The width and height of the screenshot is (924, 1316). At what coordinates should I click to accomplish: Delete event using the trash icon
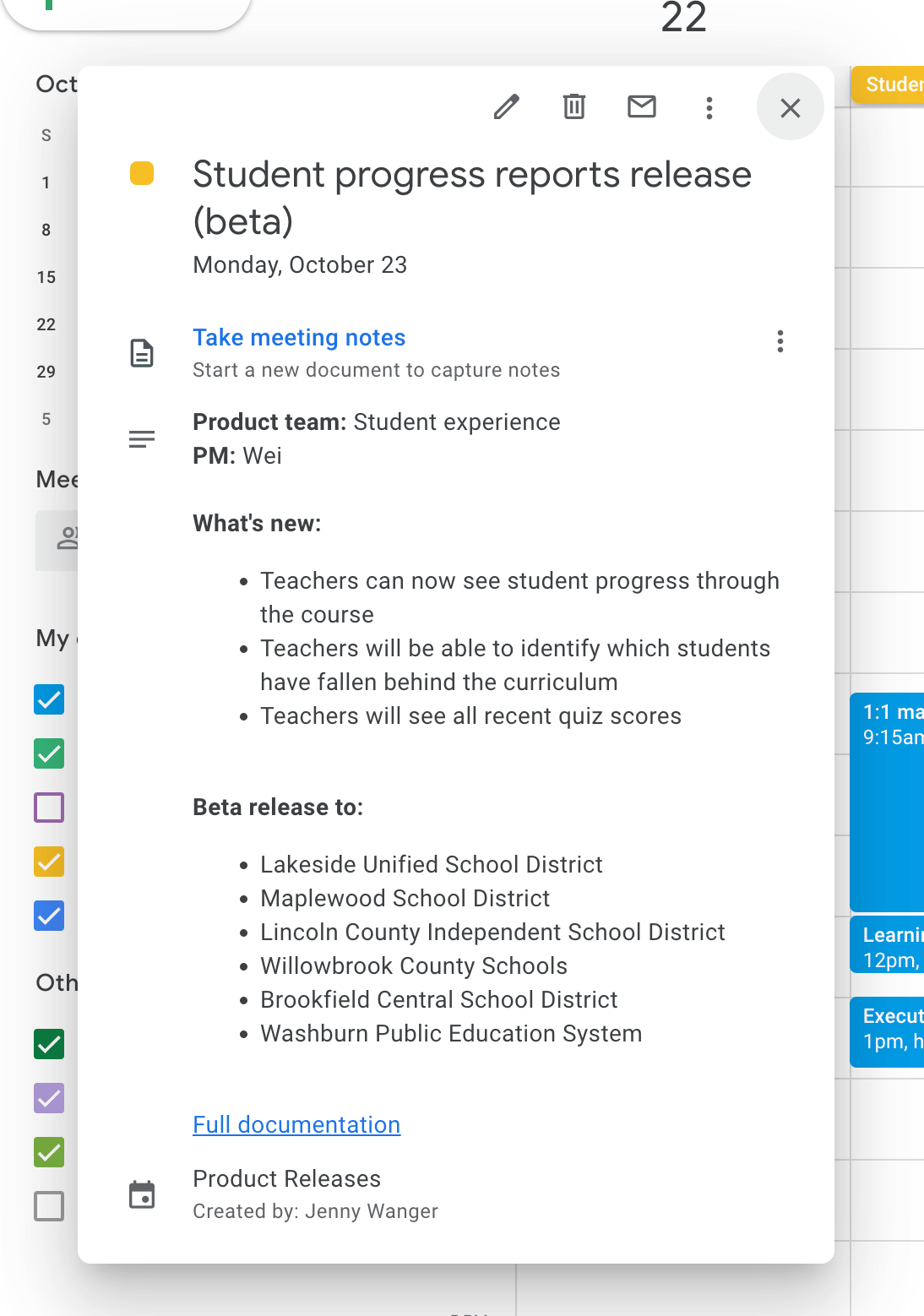(x=574, y=107)
